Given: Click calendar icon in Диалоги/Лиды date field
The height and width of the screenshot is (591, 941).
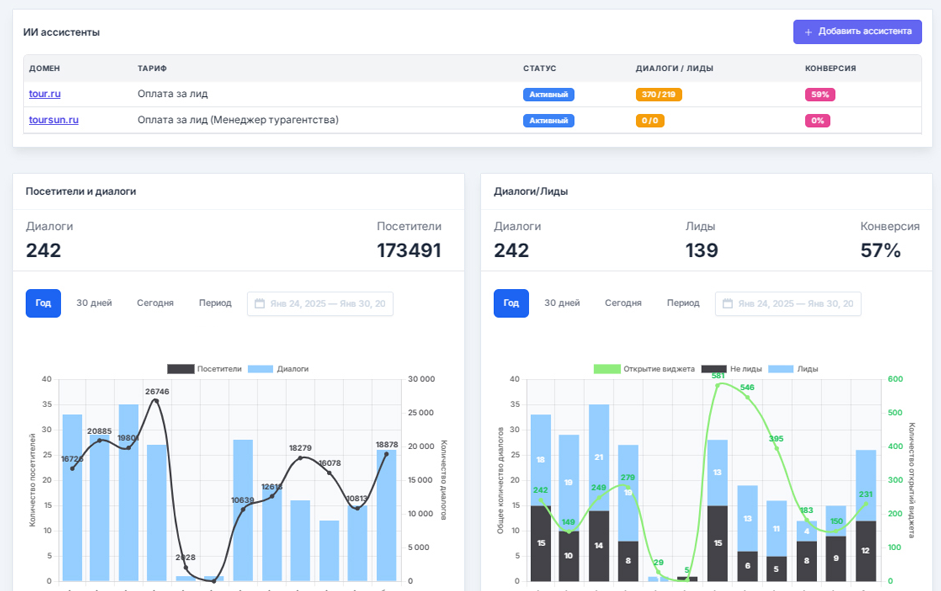Looking at the screenshot, I should pyautogui.click(x=728, y=304).
